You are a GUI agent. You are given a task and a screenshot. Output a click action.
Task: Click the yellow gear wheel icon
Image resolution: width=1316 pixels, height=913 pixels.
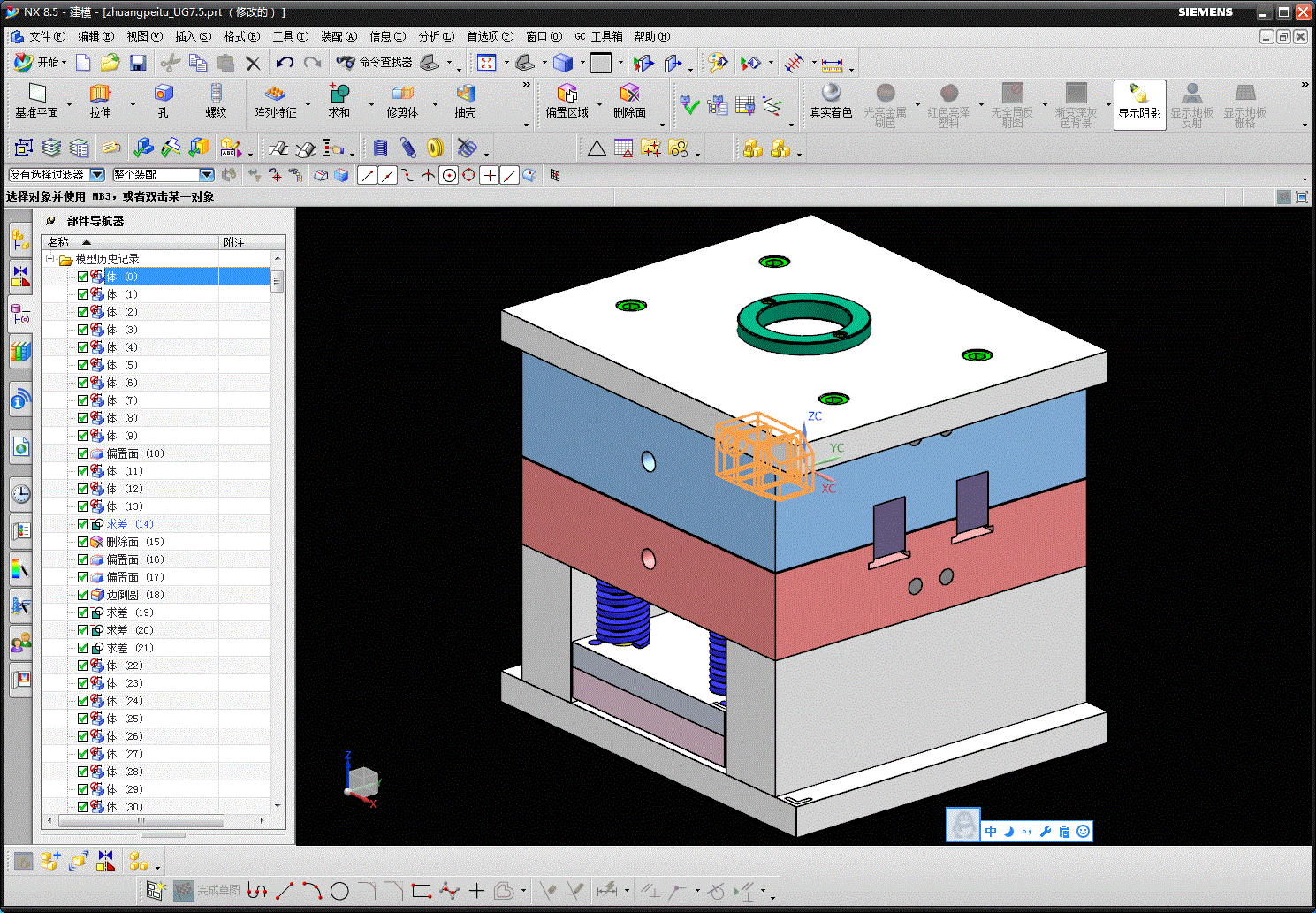(x=435, y=148)
